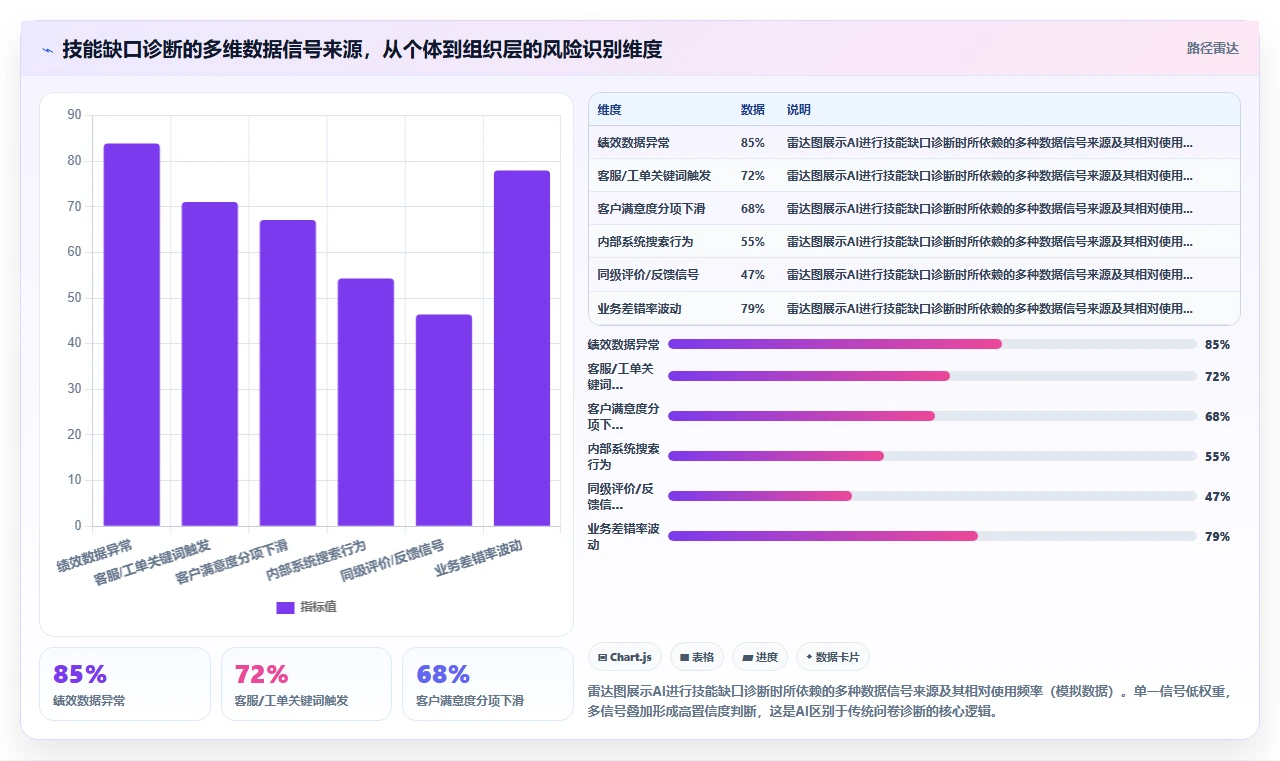
Task: Click the 客户满意度分项下滑 chart bar
Action: click(x=288, y=373)
